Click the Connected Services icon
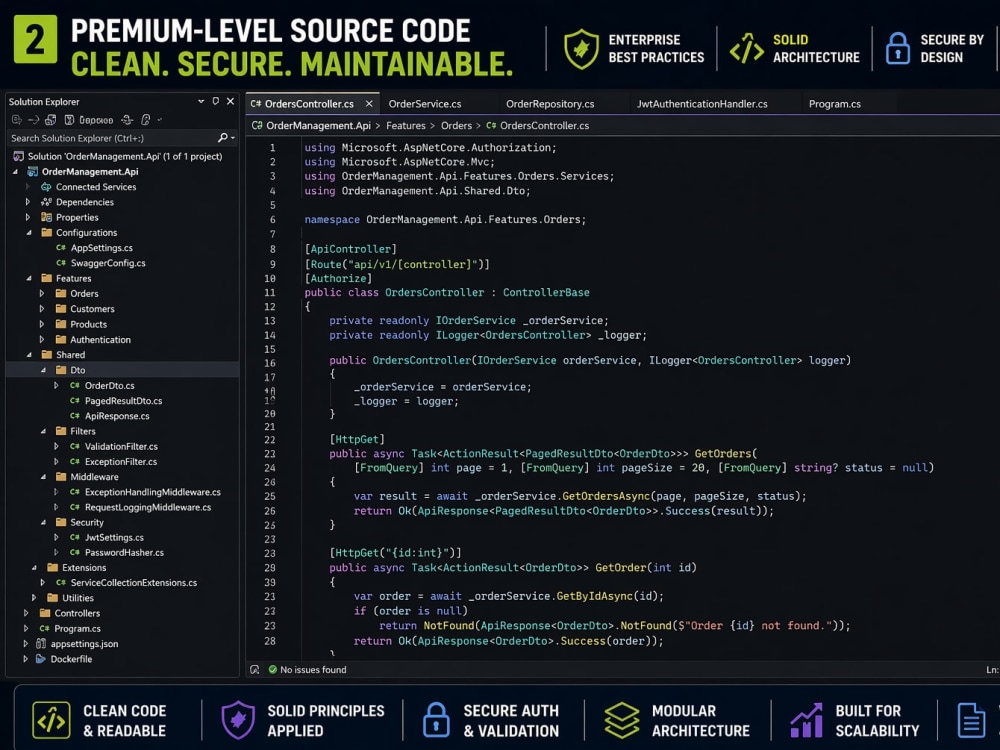The image size is (1000, 750). coord(46,187)
